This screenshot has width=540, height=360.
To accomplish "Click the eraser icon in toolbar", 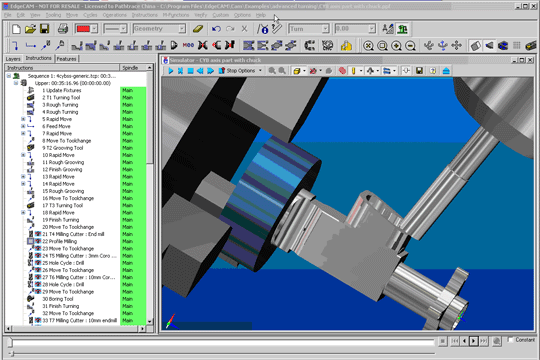I will click(x=198, y=29).
